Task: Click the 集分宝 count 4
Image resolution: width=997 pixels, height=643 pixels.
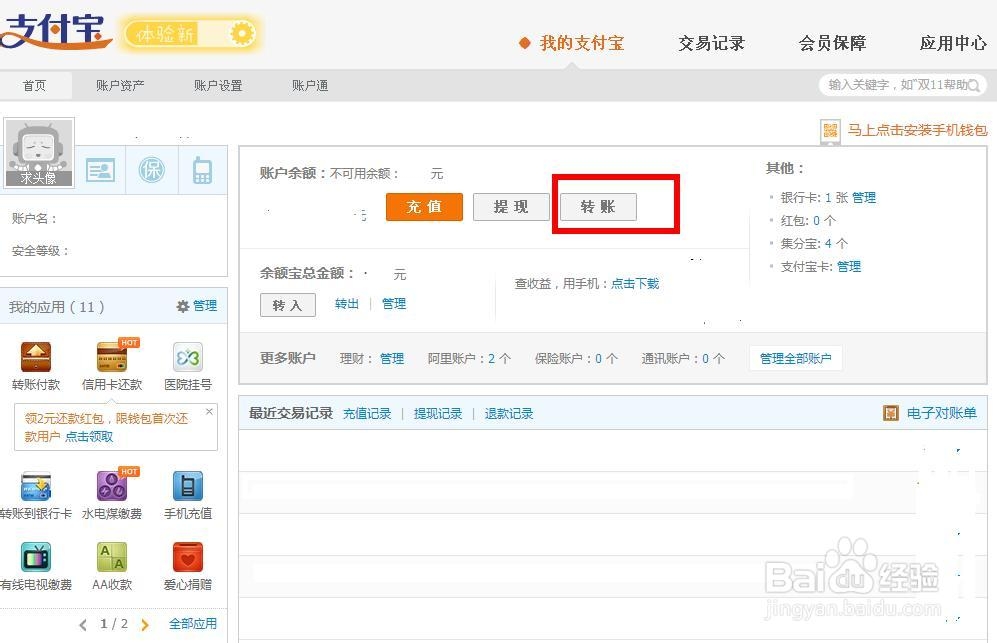Action: pyautogui.click(x=828, y=244)
